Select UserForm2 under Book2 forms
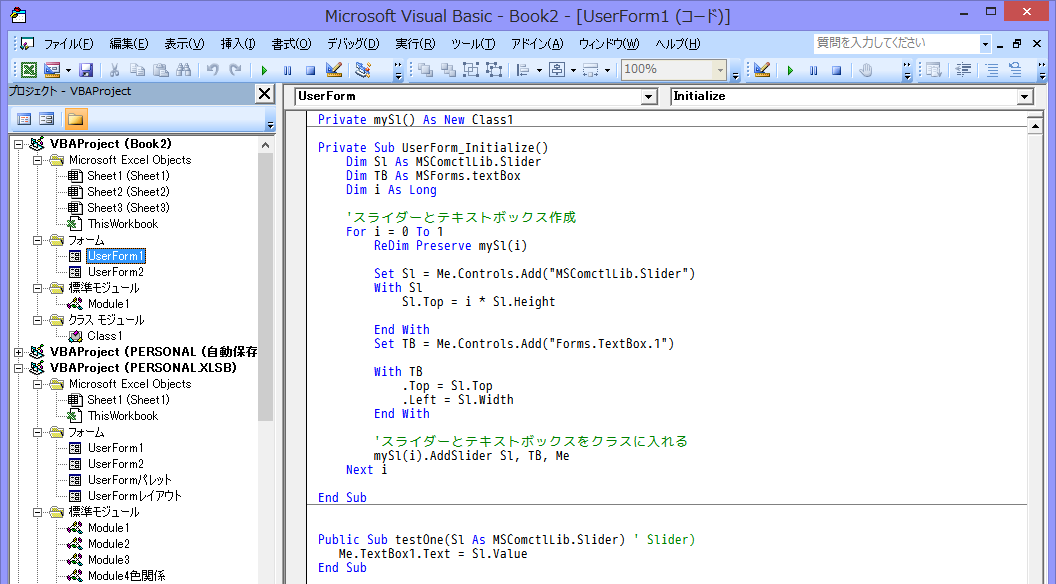 (116, 272)
